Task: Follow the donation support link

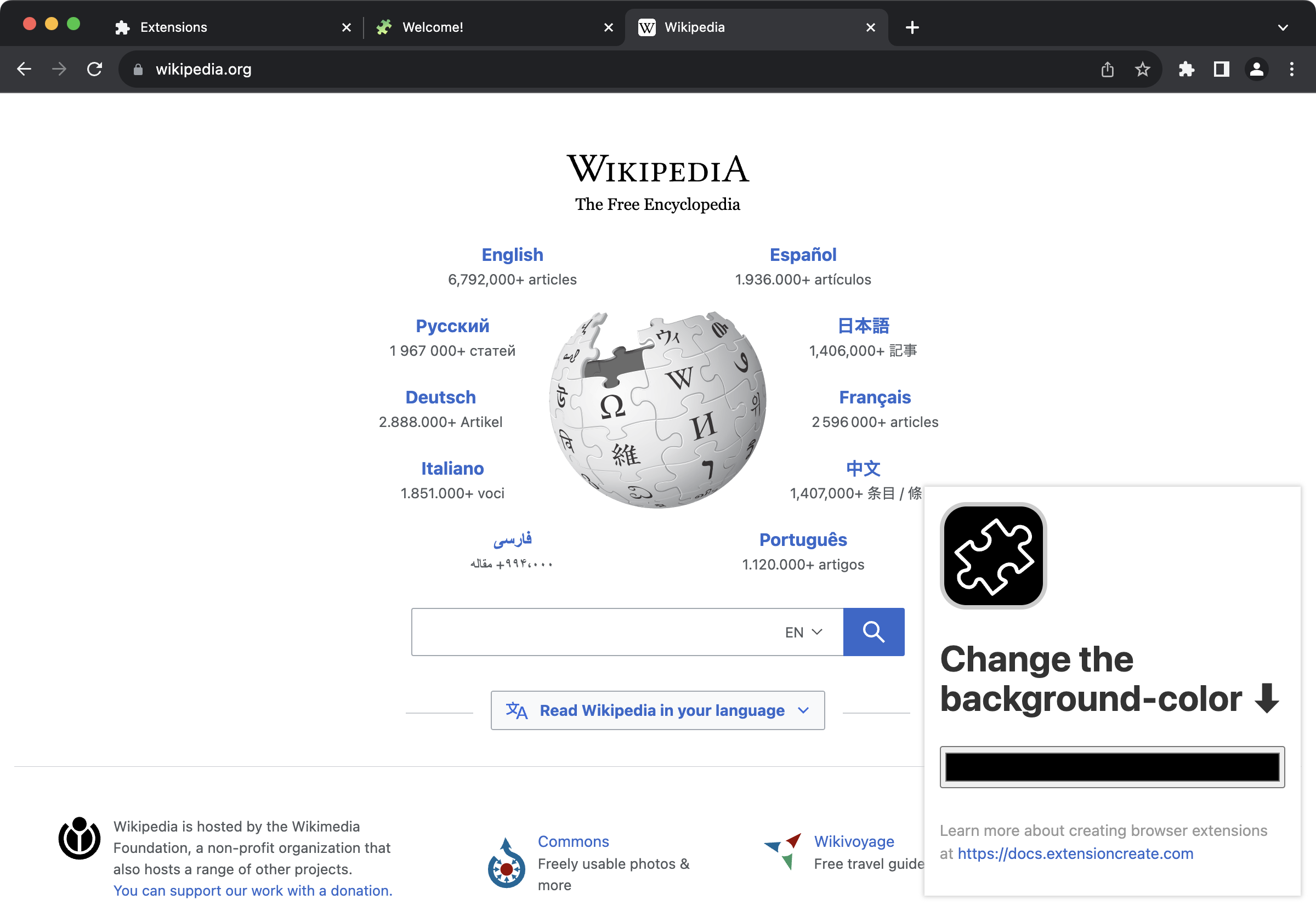Action: pyautogui.click(x=253, y=891)
